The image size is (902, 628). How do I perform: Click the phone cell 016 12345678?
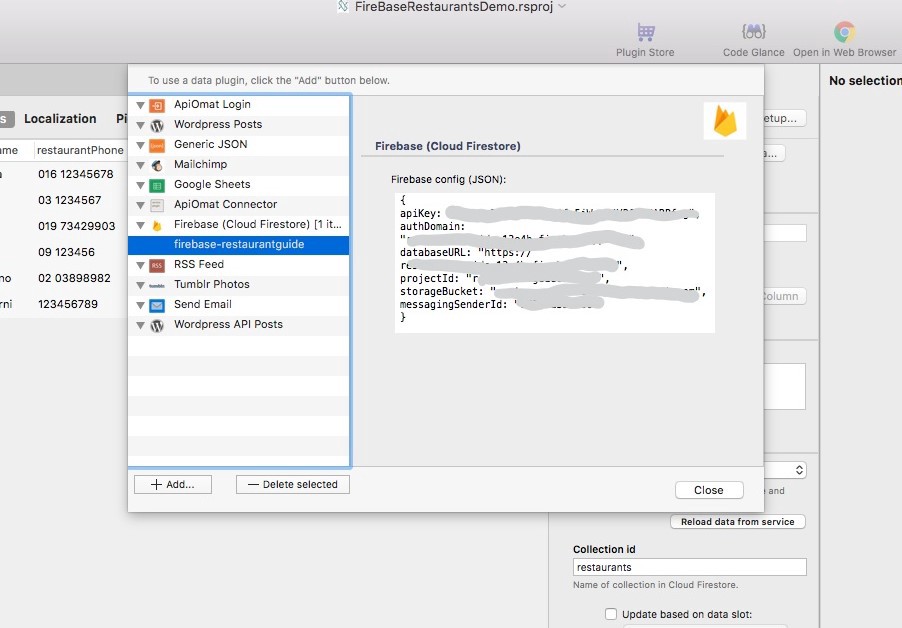(76, 174)
